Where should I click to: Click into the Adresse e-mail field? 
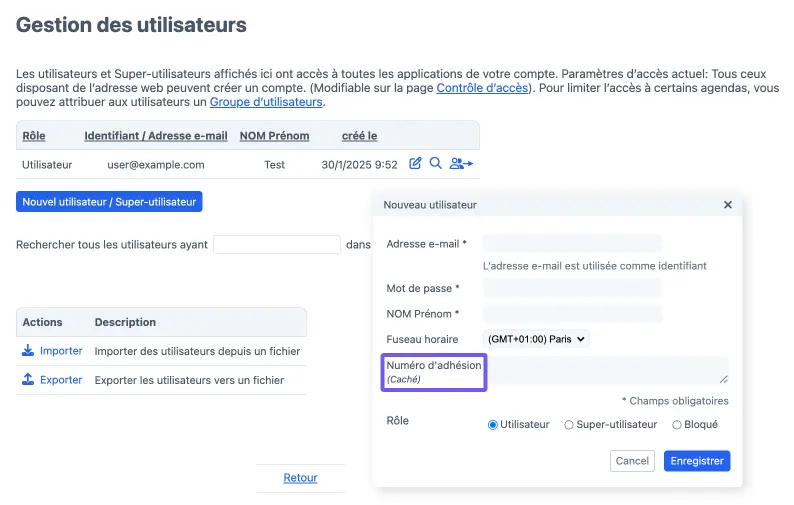572,243
